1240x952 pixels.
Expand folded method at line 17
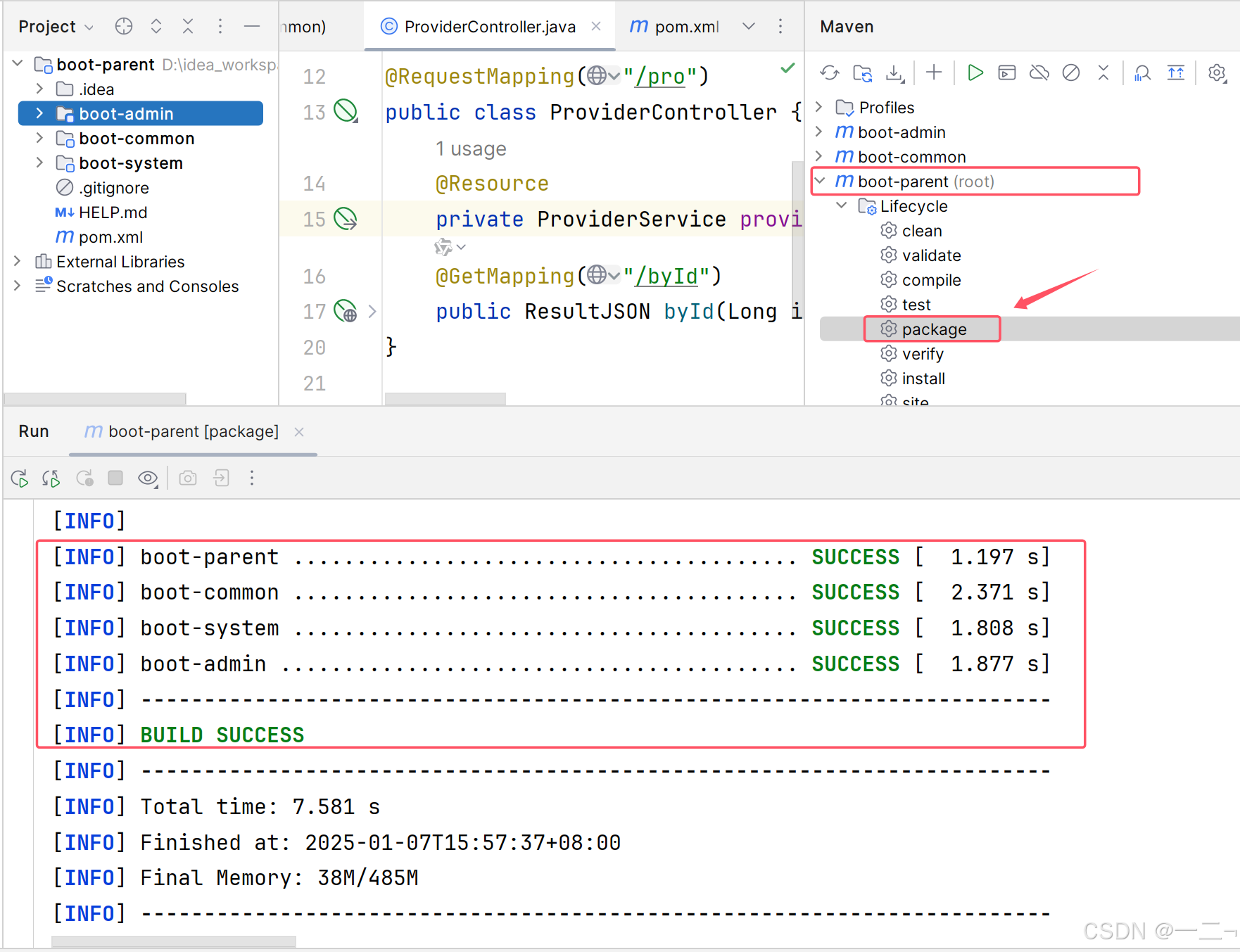(x=372, y=311)
